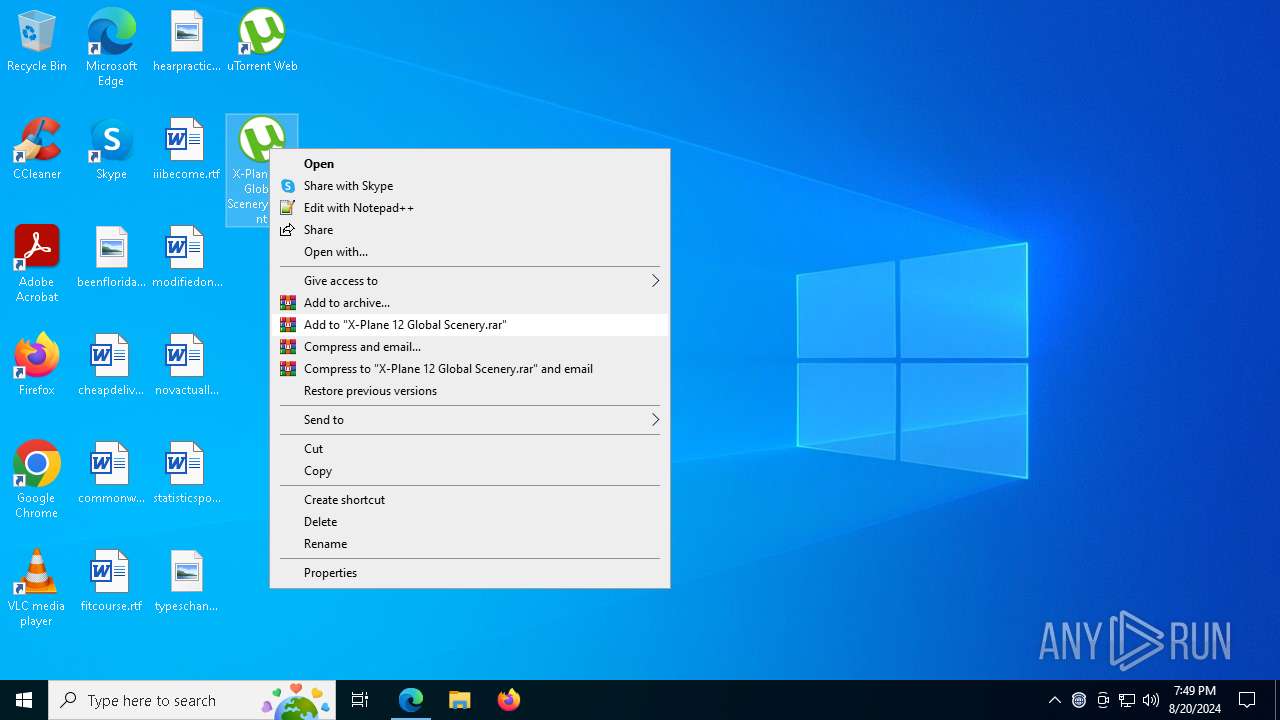Screen dimensions: 1280x720
Task: Open File Explorer from the taskbar
Action: pos(459,700)
